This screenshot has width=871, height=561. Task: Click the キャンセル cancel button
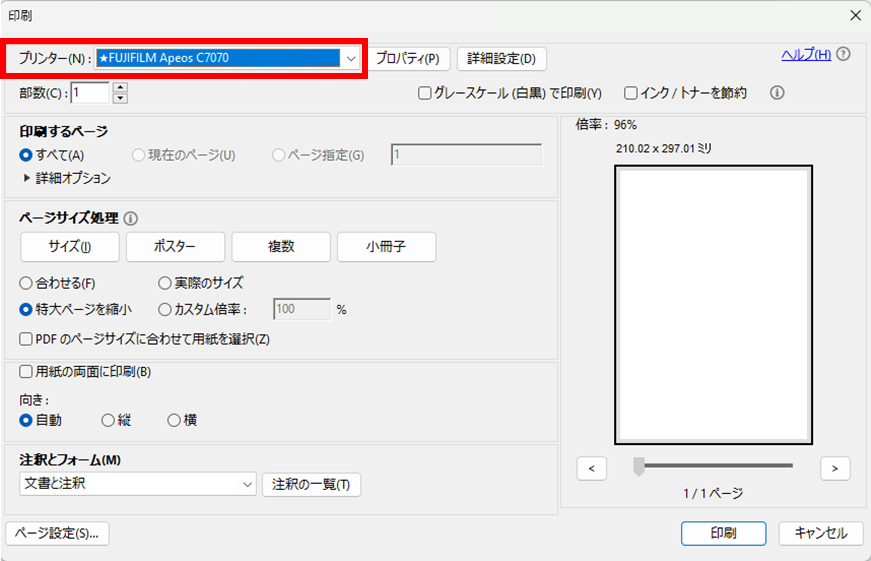pos(821,534)
